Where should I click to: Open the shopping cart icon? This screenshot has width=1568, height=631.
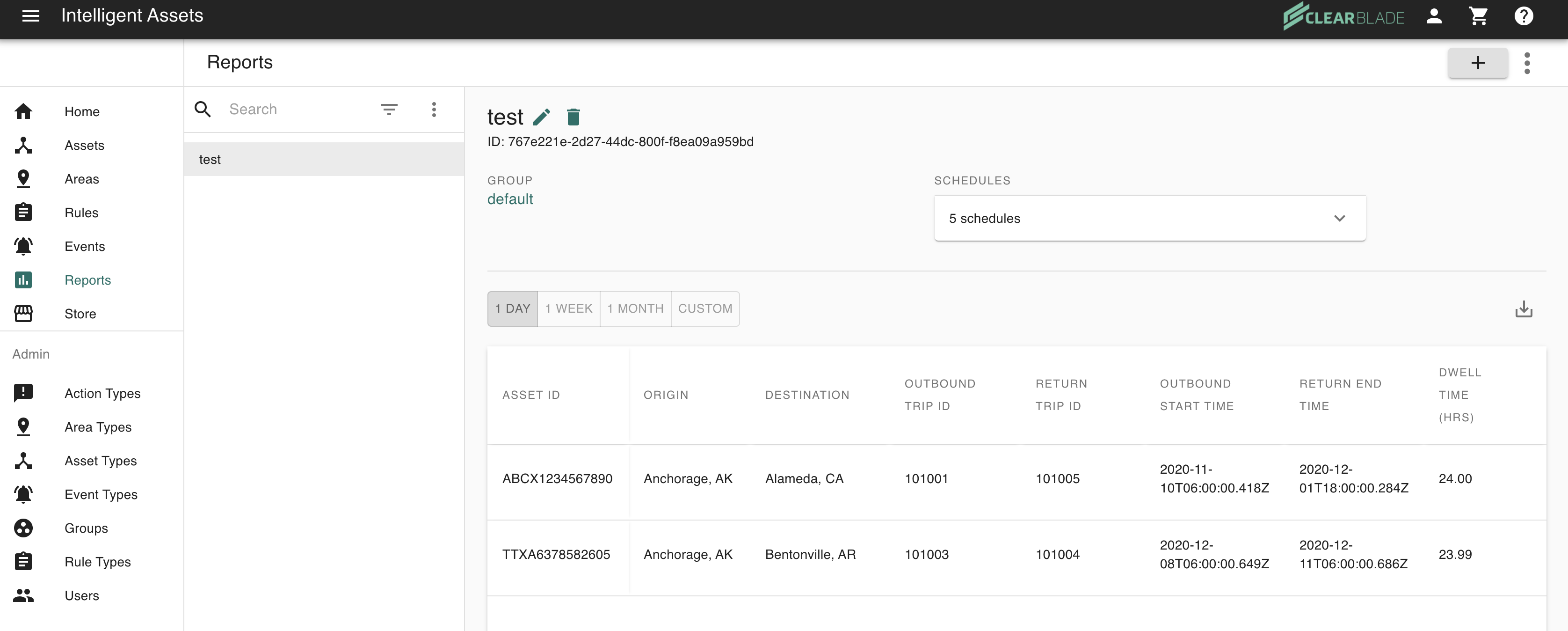click(1478, 16)
